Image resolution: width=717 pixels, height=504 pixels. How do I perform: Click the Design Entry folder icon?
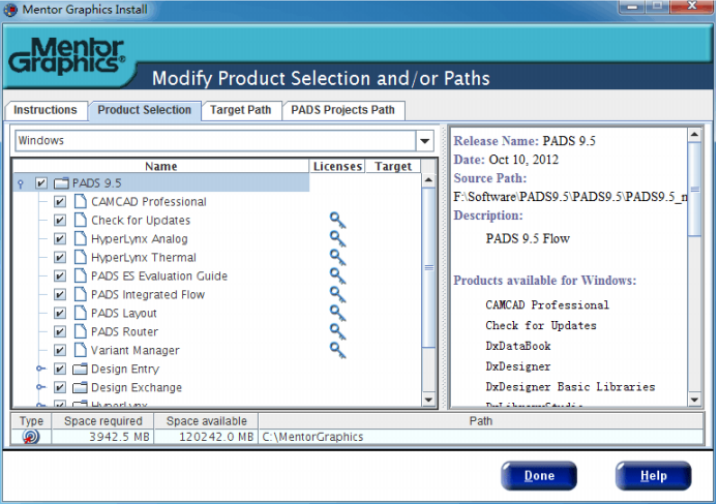click(79, 369)
